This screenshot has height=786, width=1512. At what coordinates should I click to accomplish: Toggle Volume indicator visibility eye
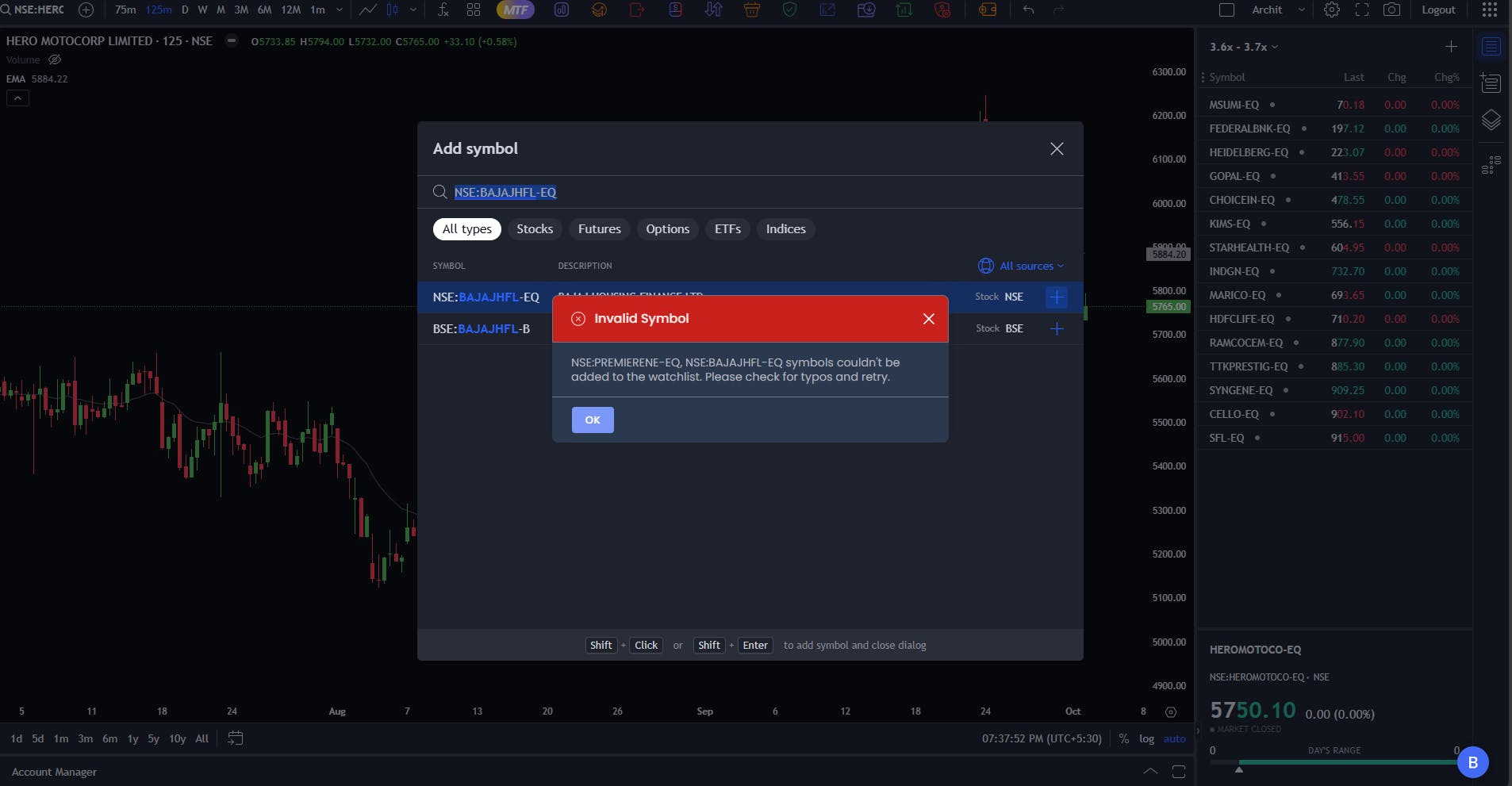pyautogui.click(x=55, y=60)
